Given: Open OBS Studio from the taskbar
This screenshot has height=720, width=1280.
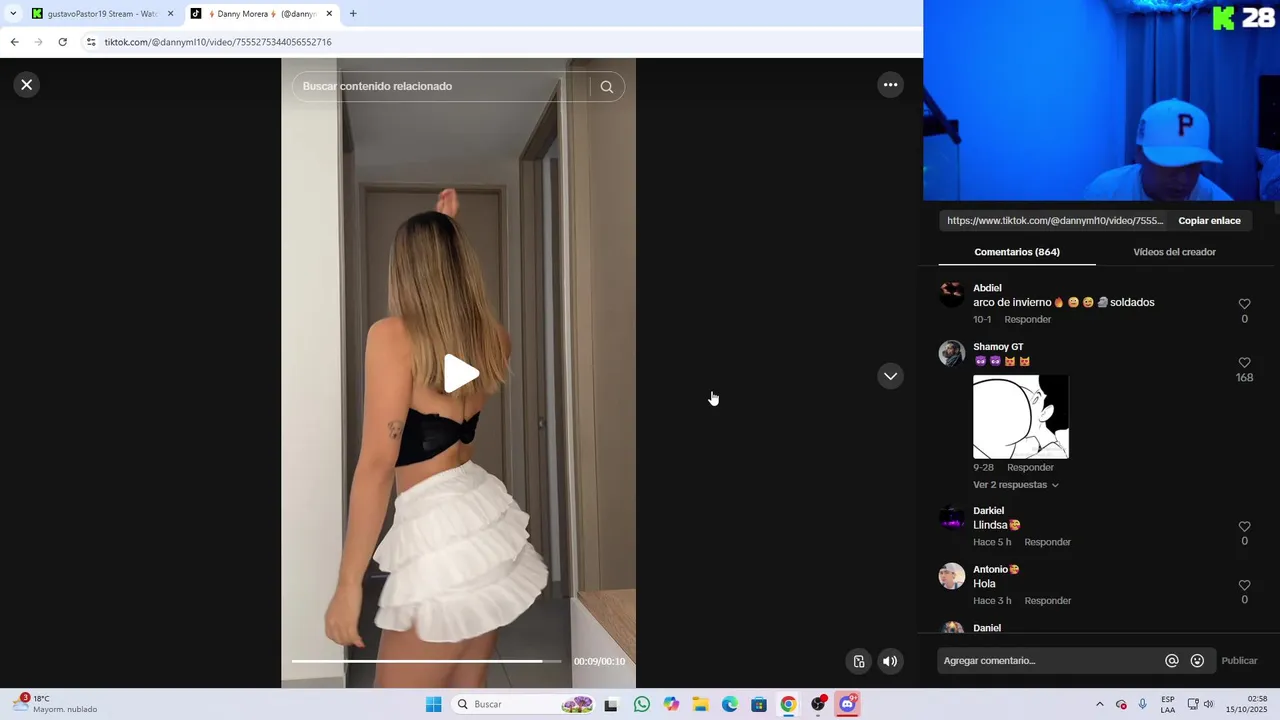Looking at the screenshot, I should (x=818, y=705).
